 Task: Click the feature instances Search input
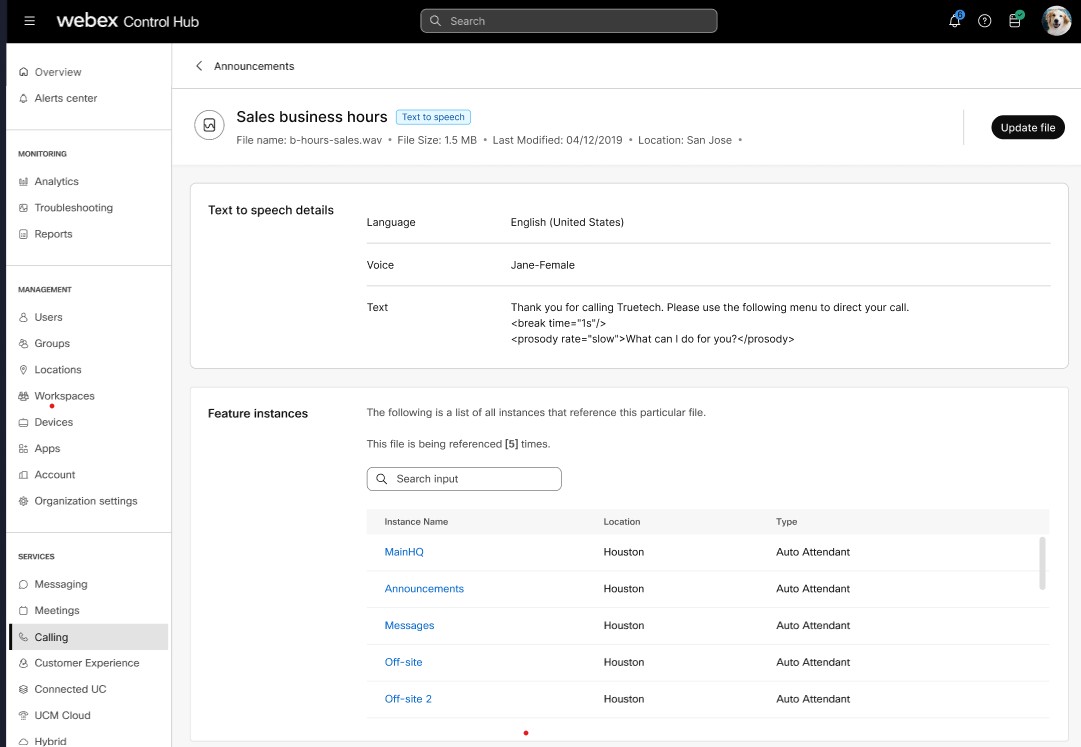click(x=464, y=479)
